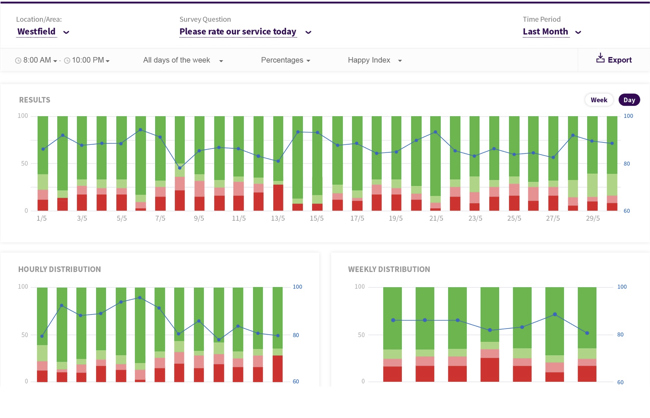This screenshot has height=418, width=650.
Task: Switch results view to Week
Action: 598,100
